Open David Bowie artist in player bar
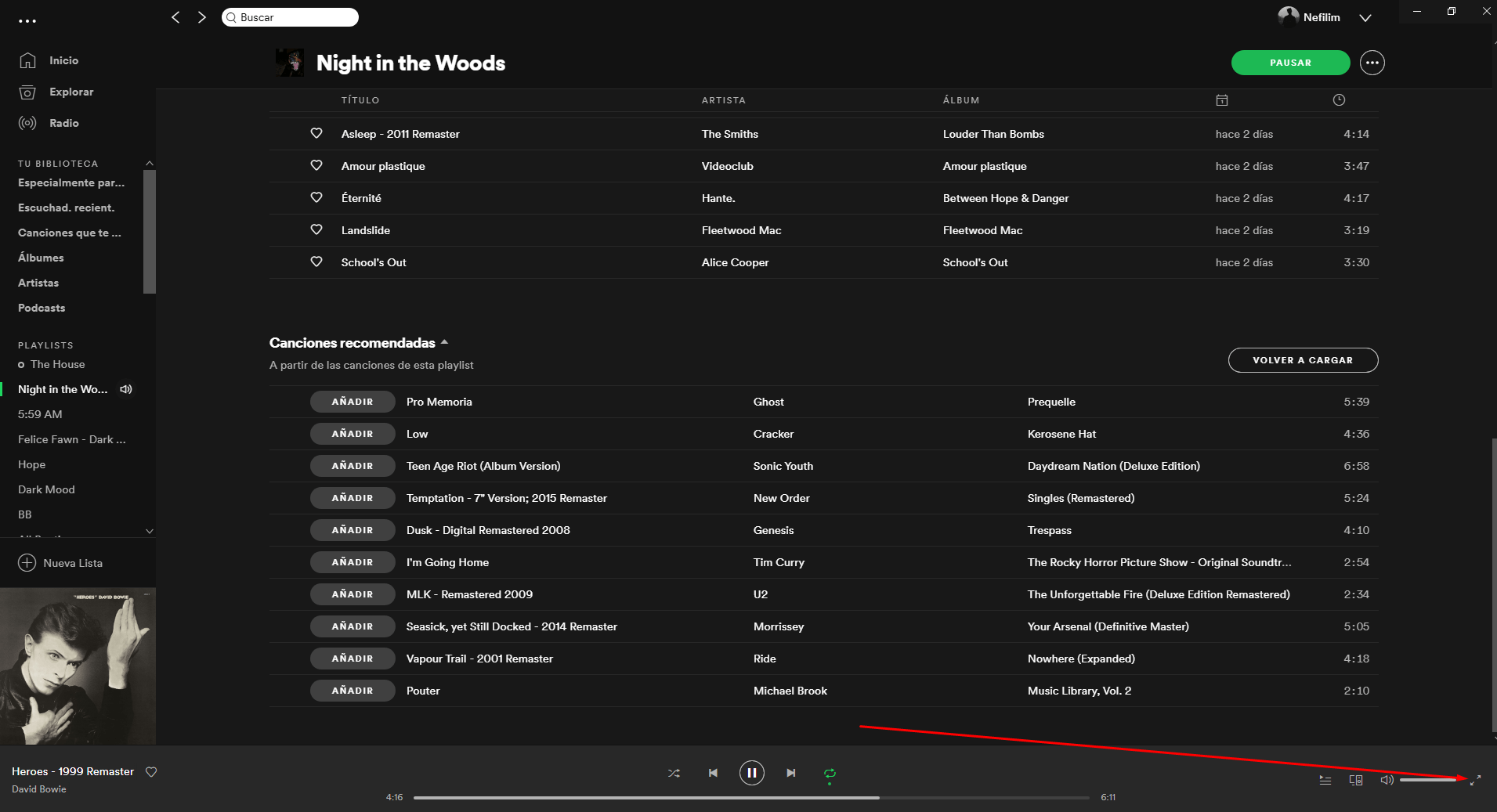1497x812 pixels. tap(39, 789)
